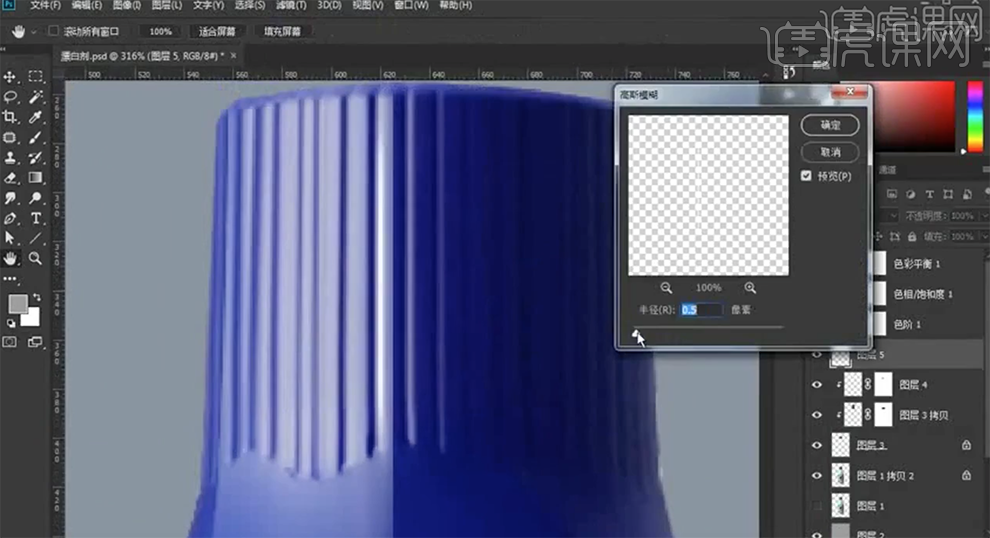This screenshot has width=990, height=538.
Task: Select the Eraser tool
Action: pyautogui.click(x=11, y=178)
